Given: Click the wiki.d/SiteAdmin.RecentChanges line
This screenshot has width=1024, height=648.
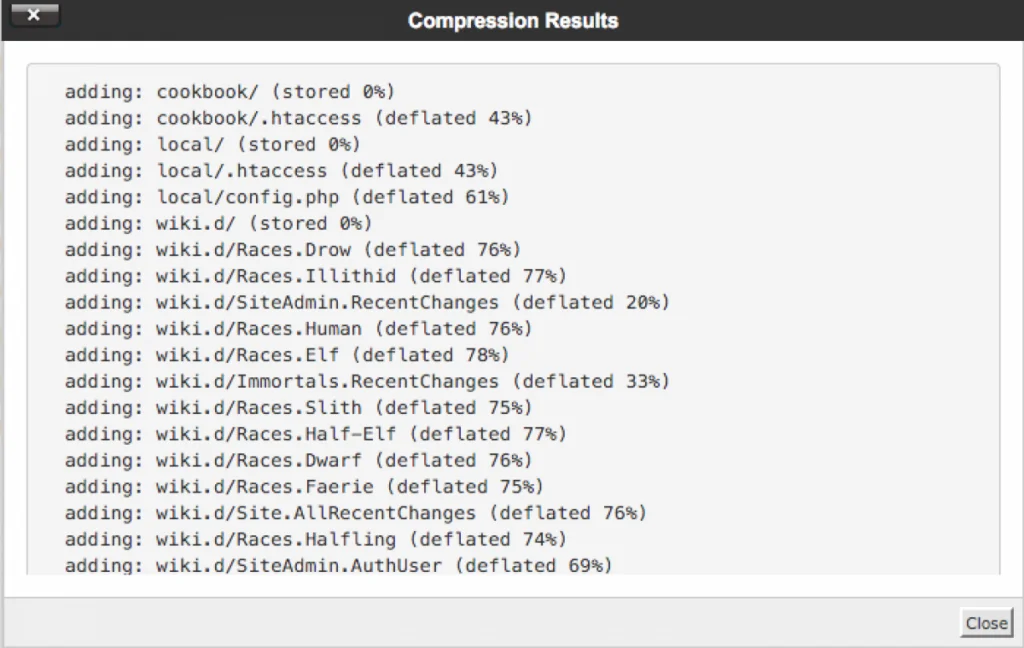Looking at the screenshot, I should pos(367,302).
